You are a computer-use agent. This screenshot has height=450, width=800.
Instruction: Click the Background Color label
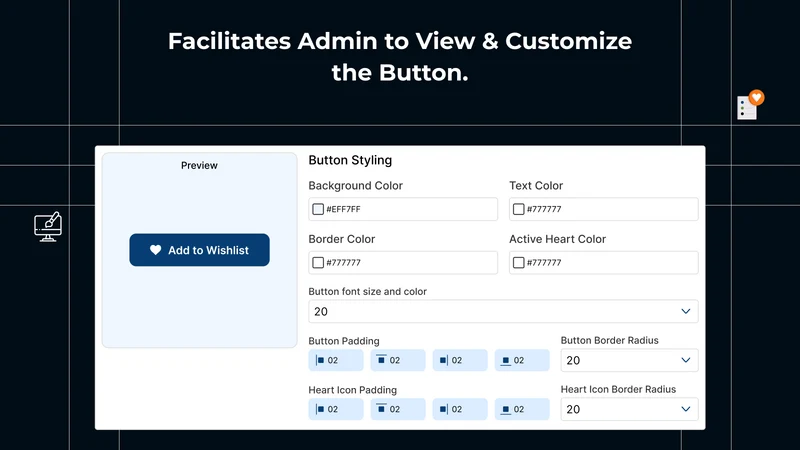click(356, 186)
